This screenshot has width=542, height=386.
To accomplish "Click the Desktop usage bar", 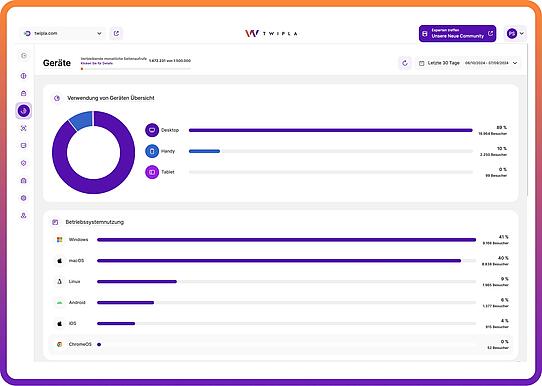I will 330,130.
